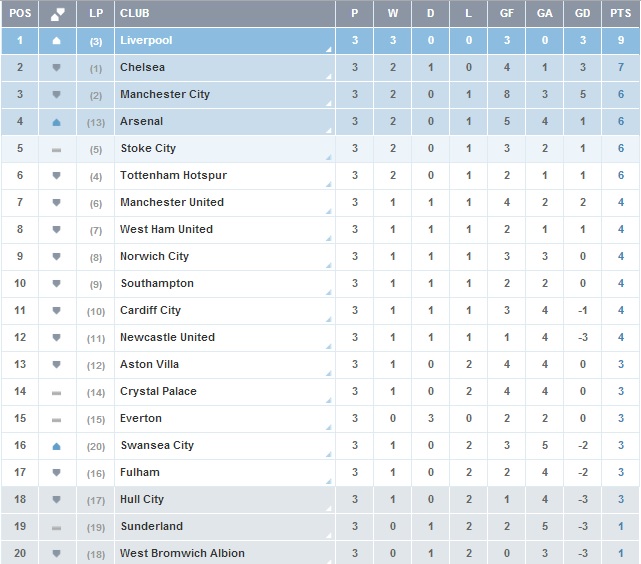
Task: Click the movement arrows icon in header
Action: (56, 14)
